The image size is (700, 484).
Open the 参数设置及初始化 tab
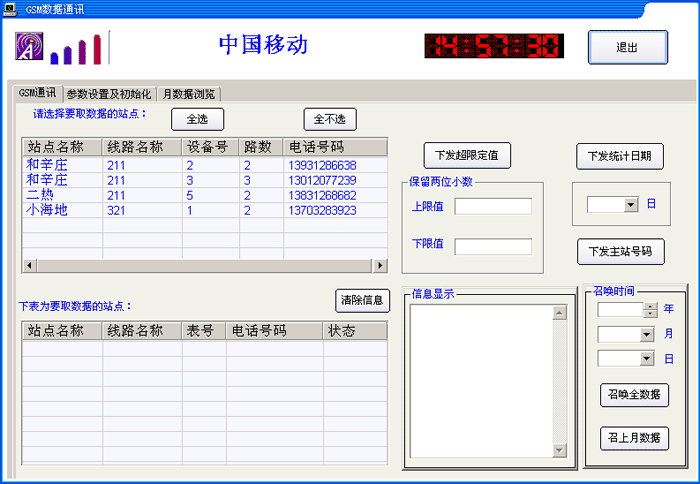tap(109, 94)
